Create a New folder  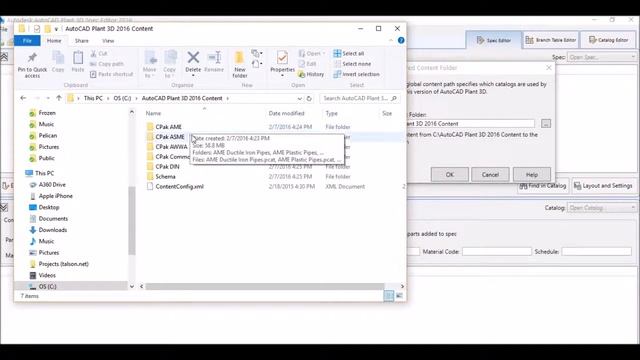[240, 64]
